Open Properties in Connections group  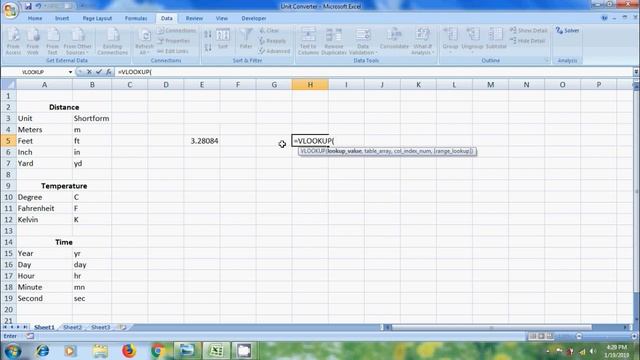pos(174,41)
